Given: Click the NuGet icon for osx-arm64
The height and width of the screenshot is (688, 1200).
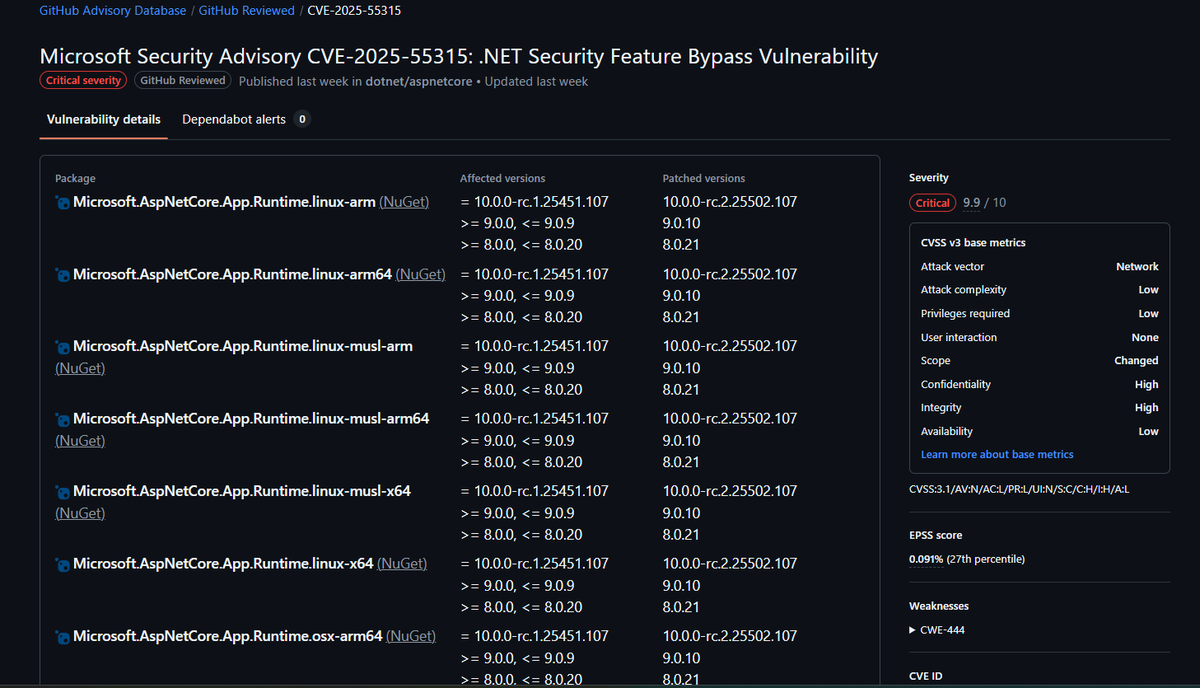Looking at the screenshot, I should pyautogui.click(x=62, y=637).
